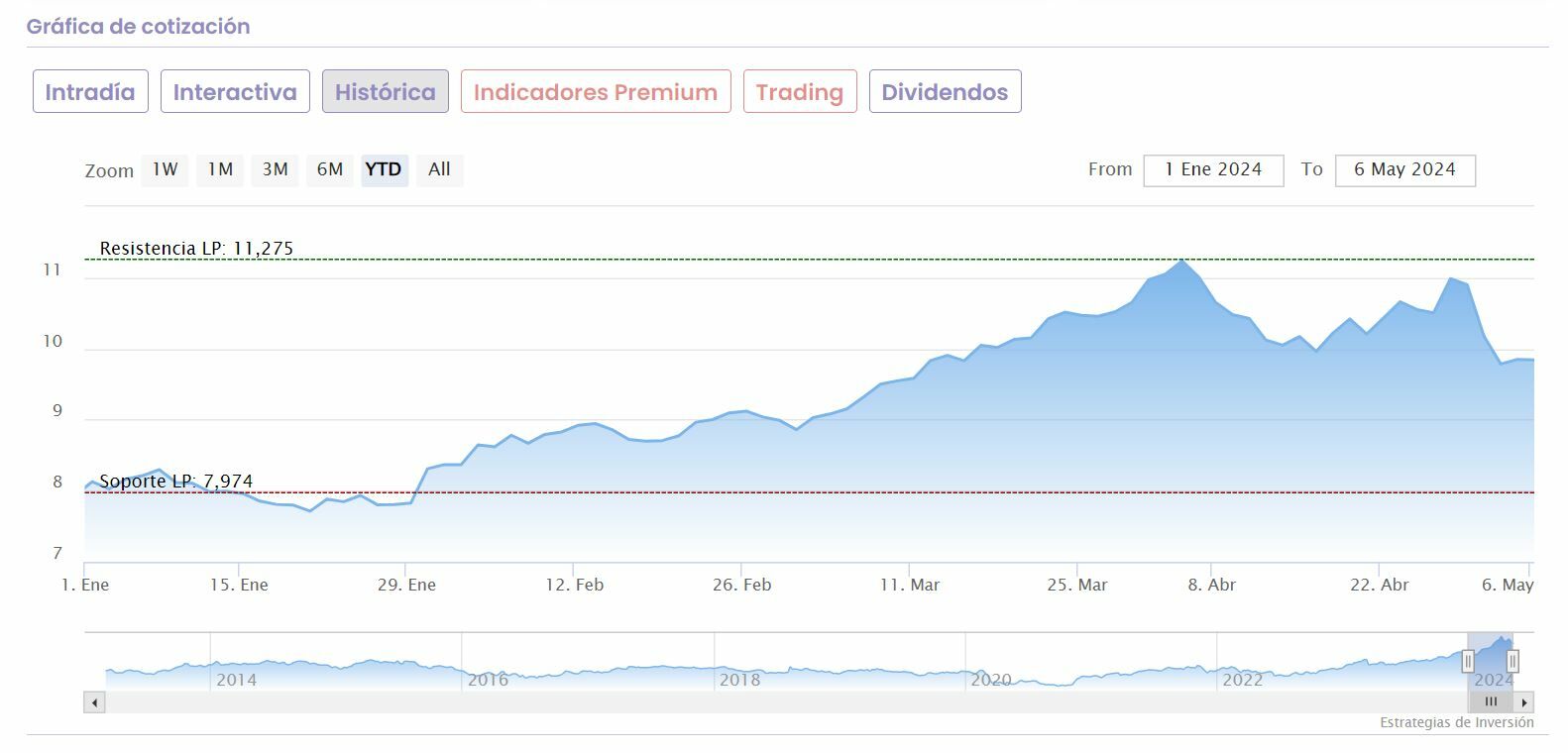This screenshot has height=753, width=1568.
Task: Click the To date field
Action: 1404,169
